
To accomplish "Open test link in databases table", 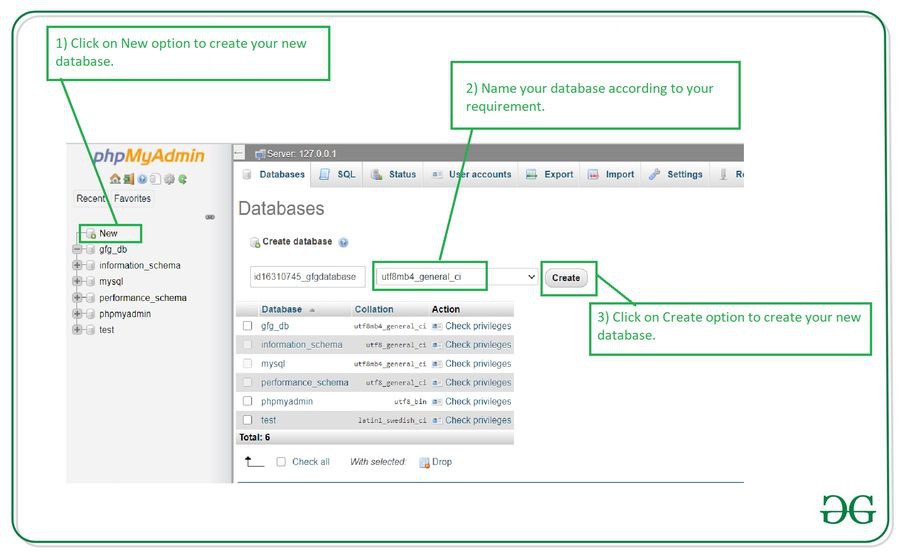I will pos(268,420).
